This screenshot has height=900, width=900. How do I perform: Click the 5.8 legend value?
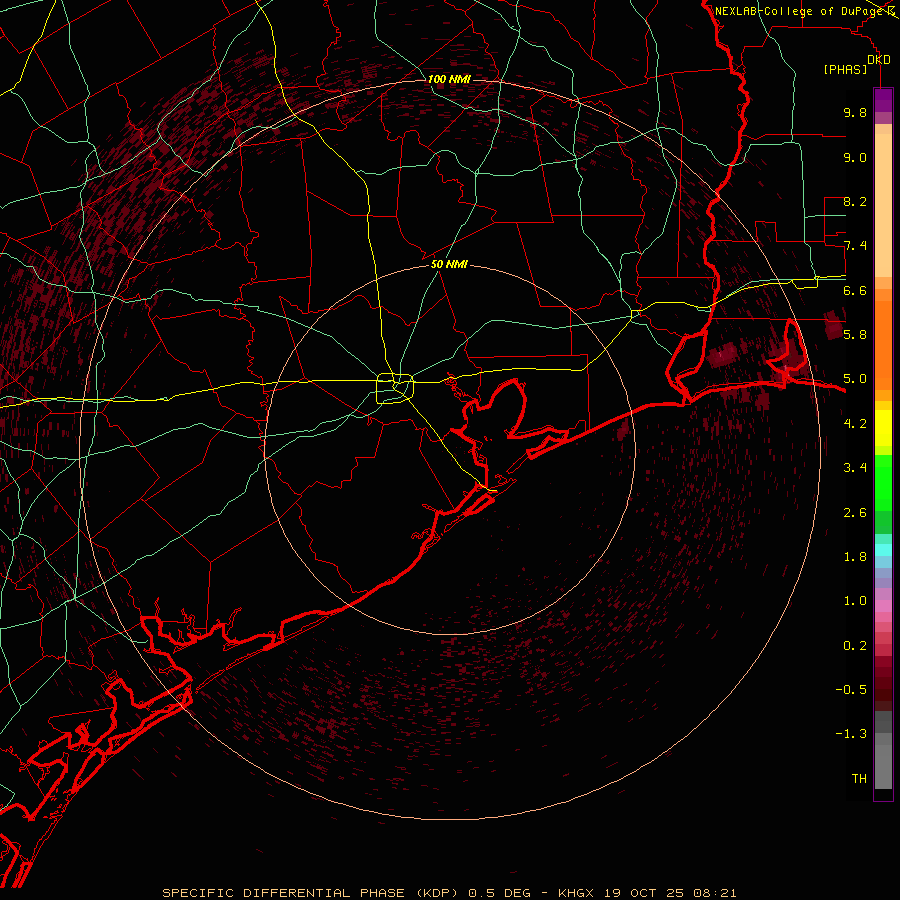tap(855, 335)
